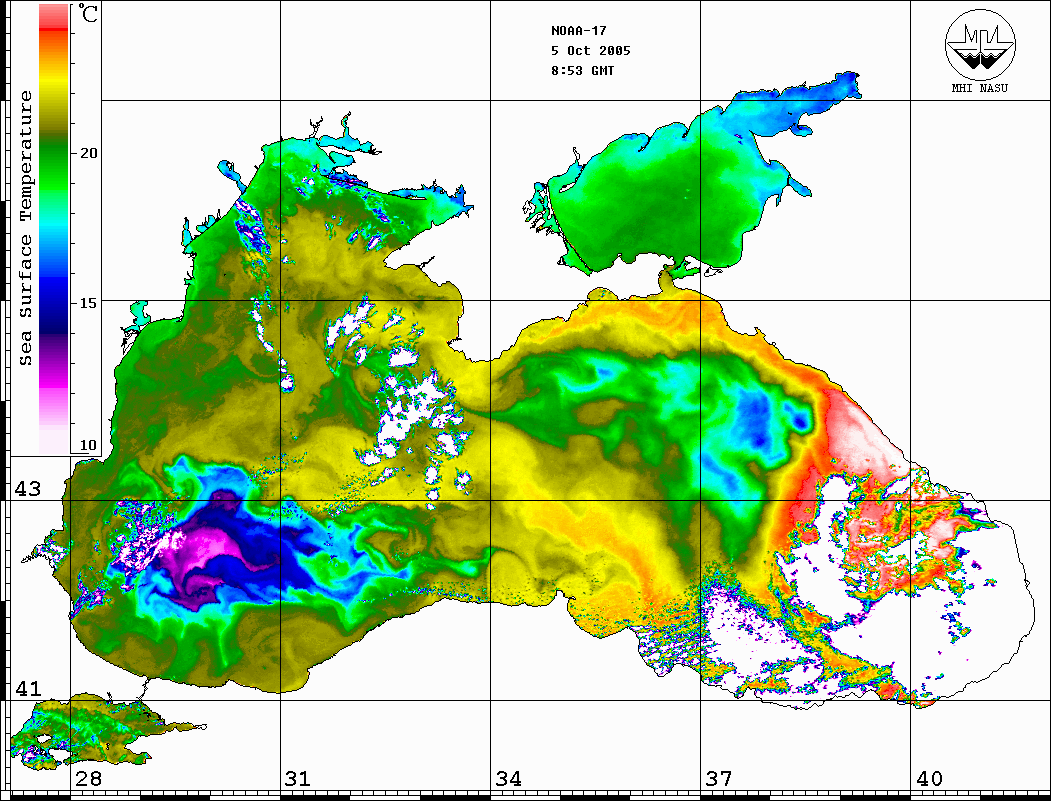The image size is (1051, 801).
Task: Click the °C unit label
Action: [86, 13]
